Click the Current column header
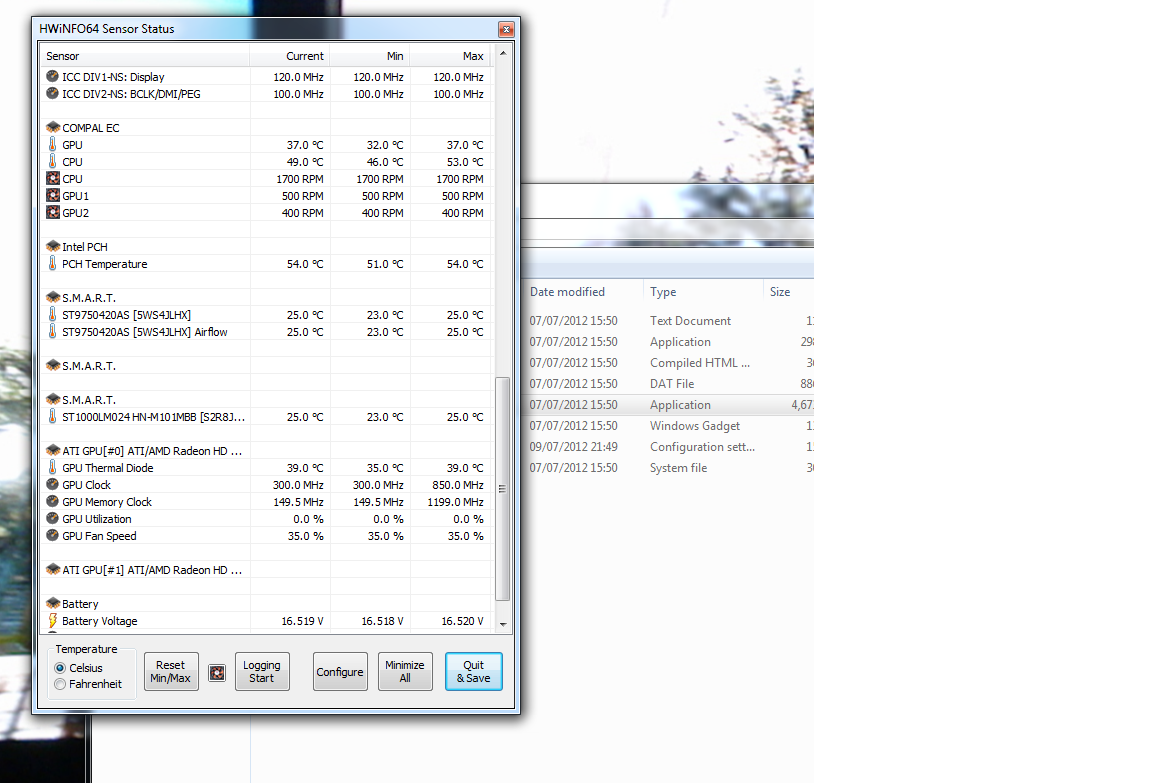This screenshot has width=1152, height=783. 289,56
